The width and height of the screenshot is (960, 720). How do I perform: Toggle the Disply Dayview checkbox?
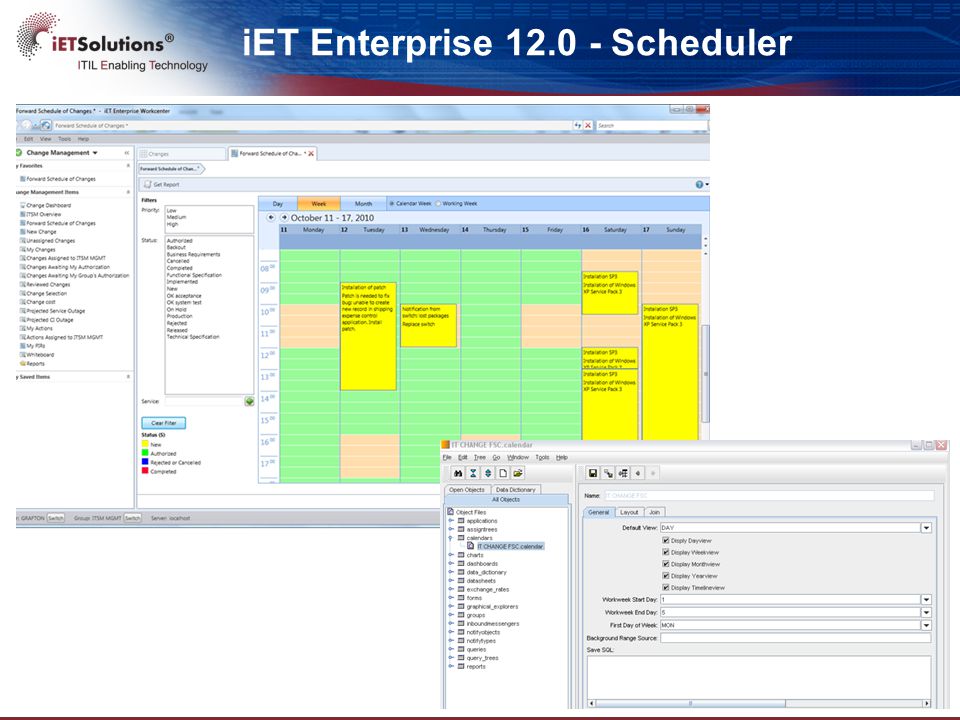(666, 541)
